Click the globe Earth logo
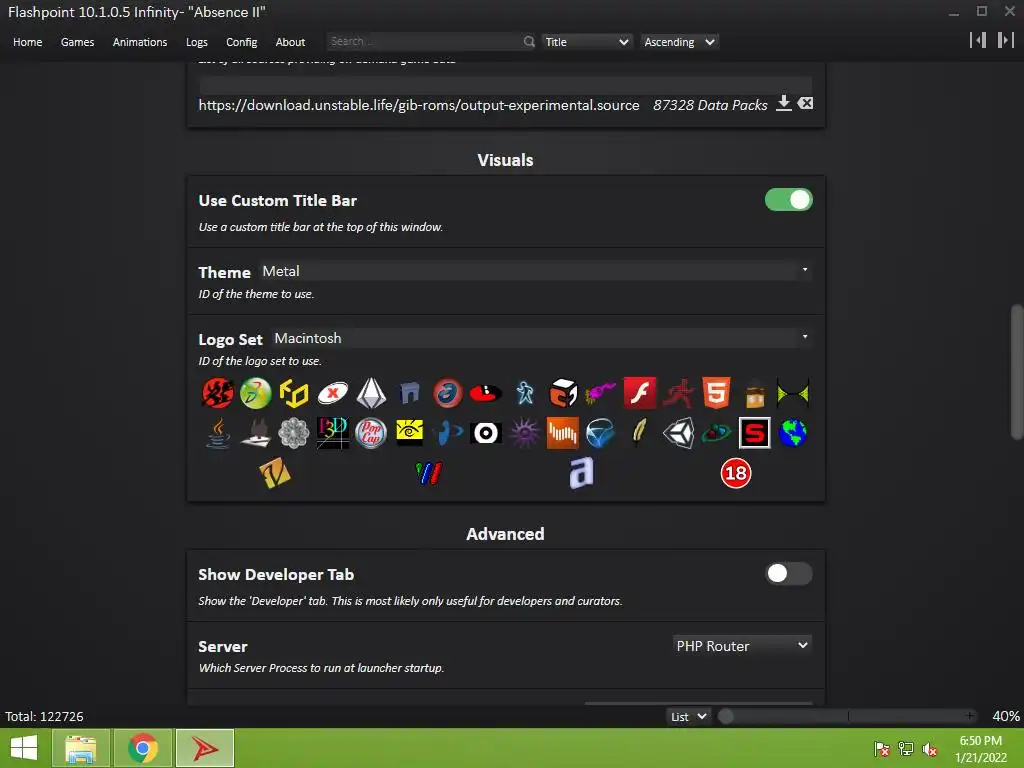 point(792,432)
